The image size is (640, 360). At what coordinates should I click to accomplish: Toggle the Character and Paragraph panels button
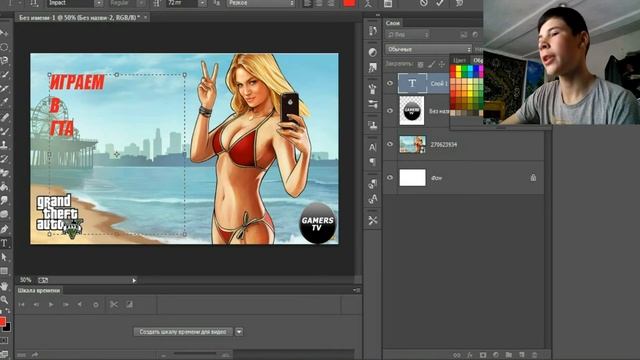point(388,4)
